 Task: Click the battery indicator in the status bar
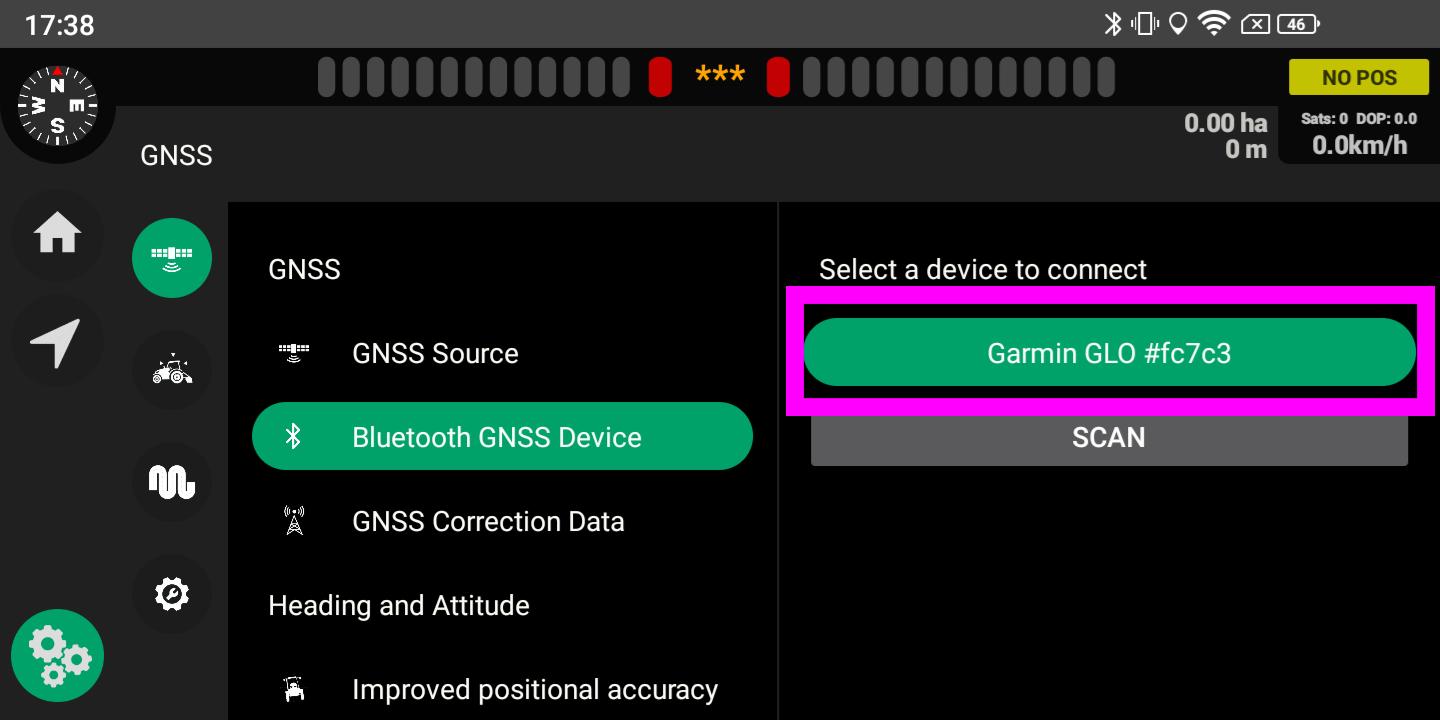[1297, 23]
